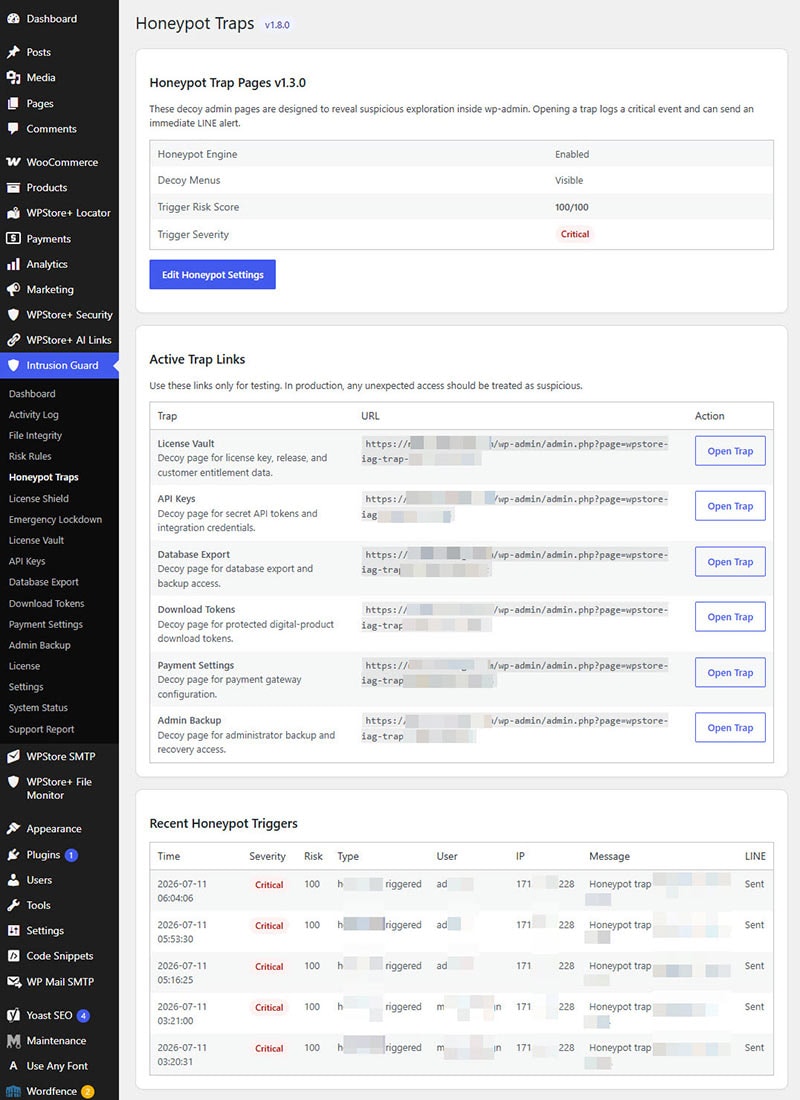Image resolution: width=800 pixels, height=1100 pixels.
Task: Open Trap for Database Export row
Action: coord(730,562)
